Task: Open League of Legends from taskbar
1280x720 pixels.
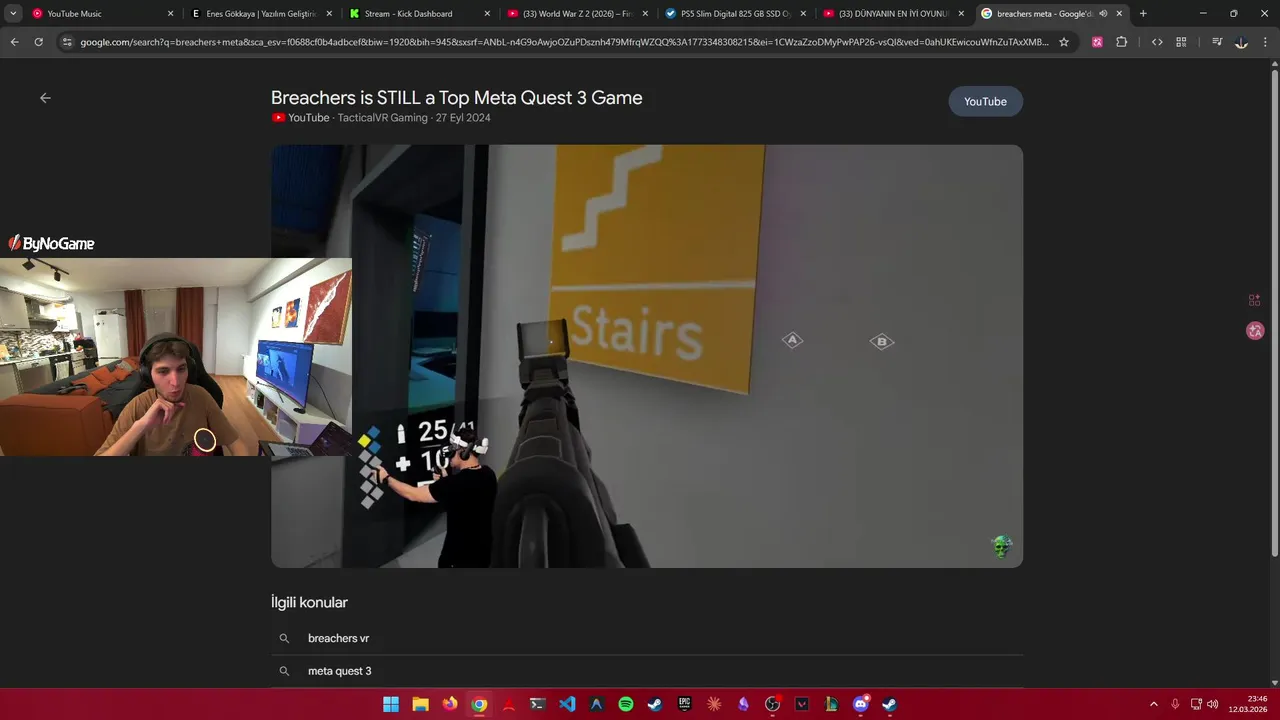Action: 831,704
